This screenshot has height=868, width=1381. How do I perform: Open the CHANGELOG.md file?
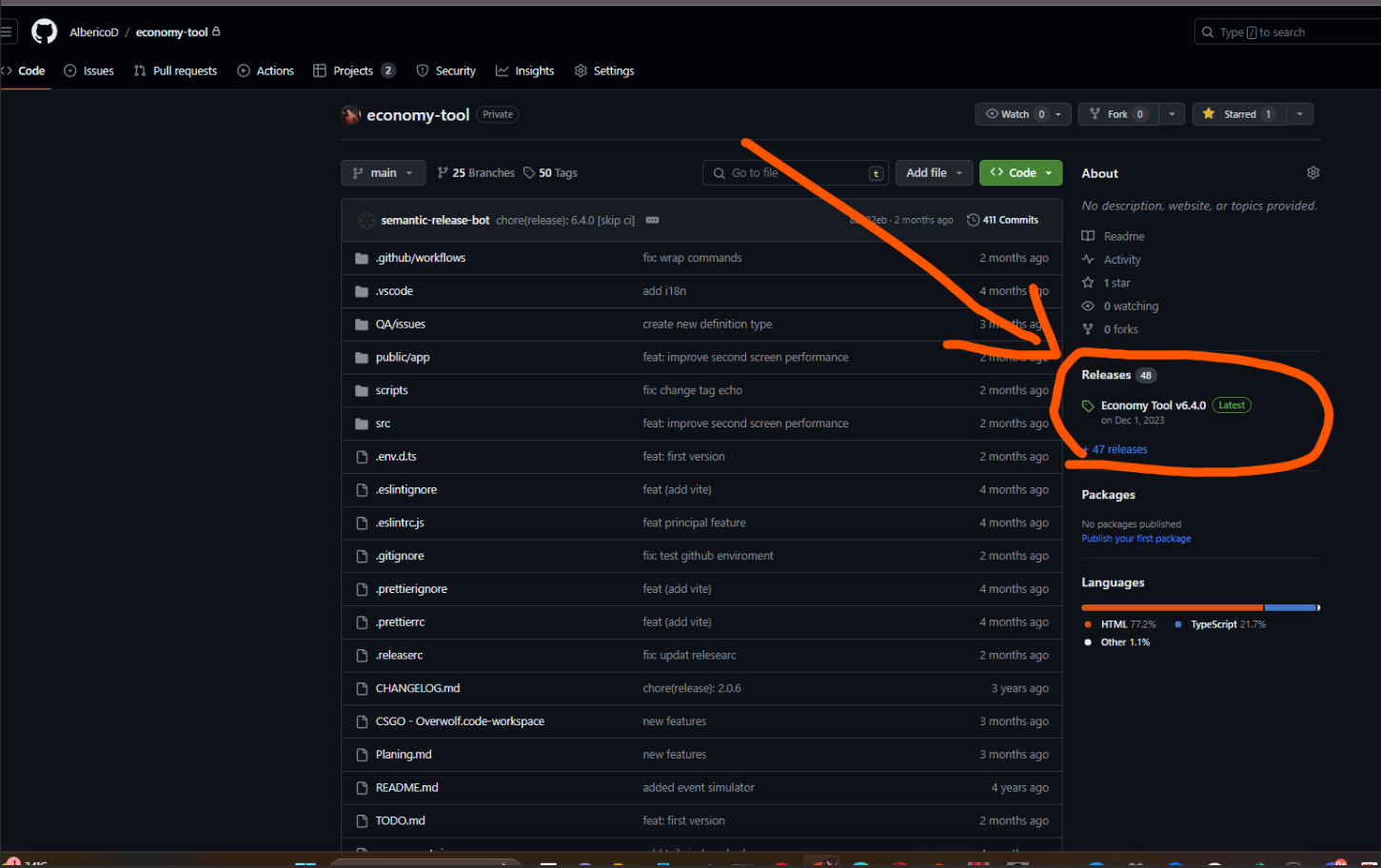click(418, 688)
